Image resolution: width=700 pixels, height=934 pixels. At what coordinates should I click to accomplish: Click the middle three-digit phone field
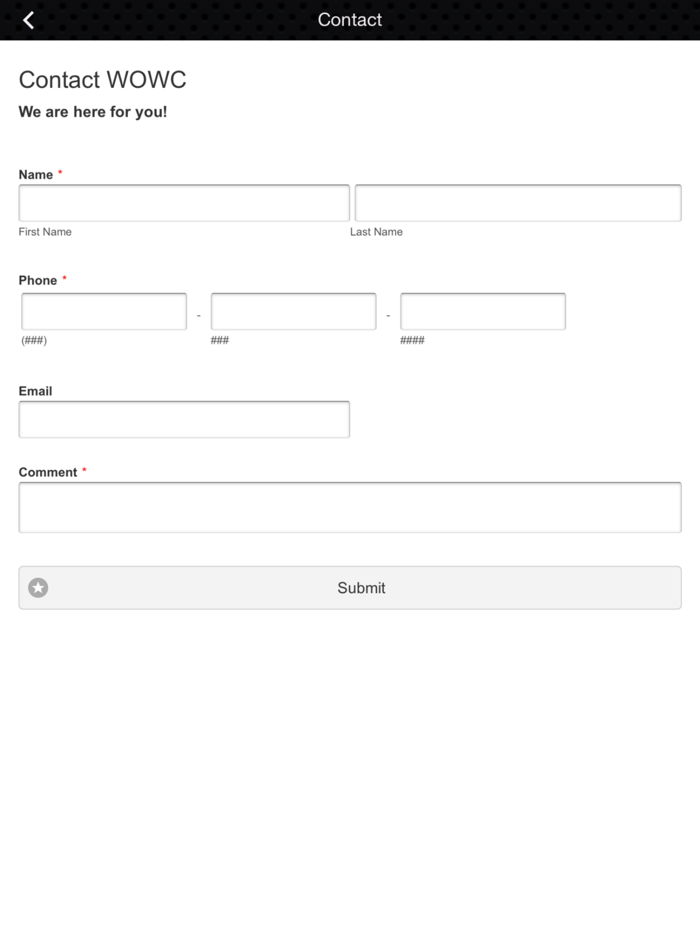coord(293,311)
